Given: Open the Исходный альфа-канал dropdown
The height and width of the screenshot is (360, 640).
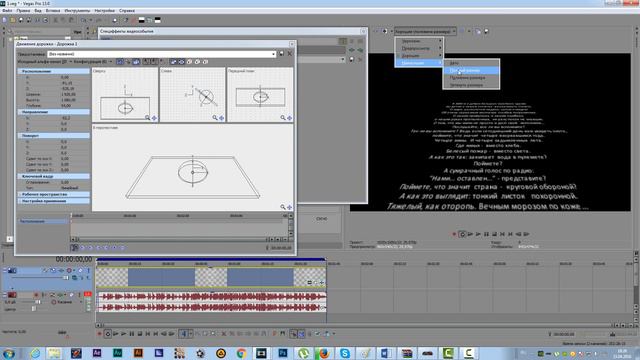Looking at the screenshot, I should click(x=44, y=62).
